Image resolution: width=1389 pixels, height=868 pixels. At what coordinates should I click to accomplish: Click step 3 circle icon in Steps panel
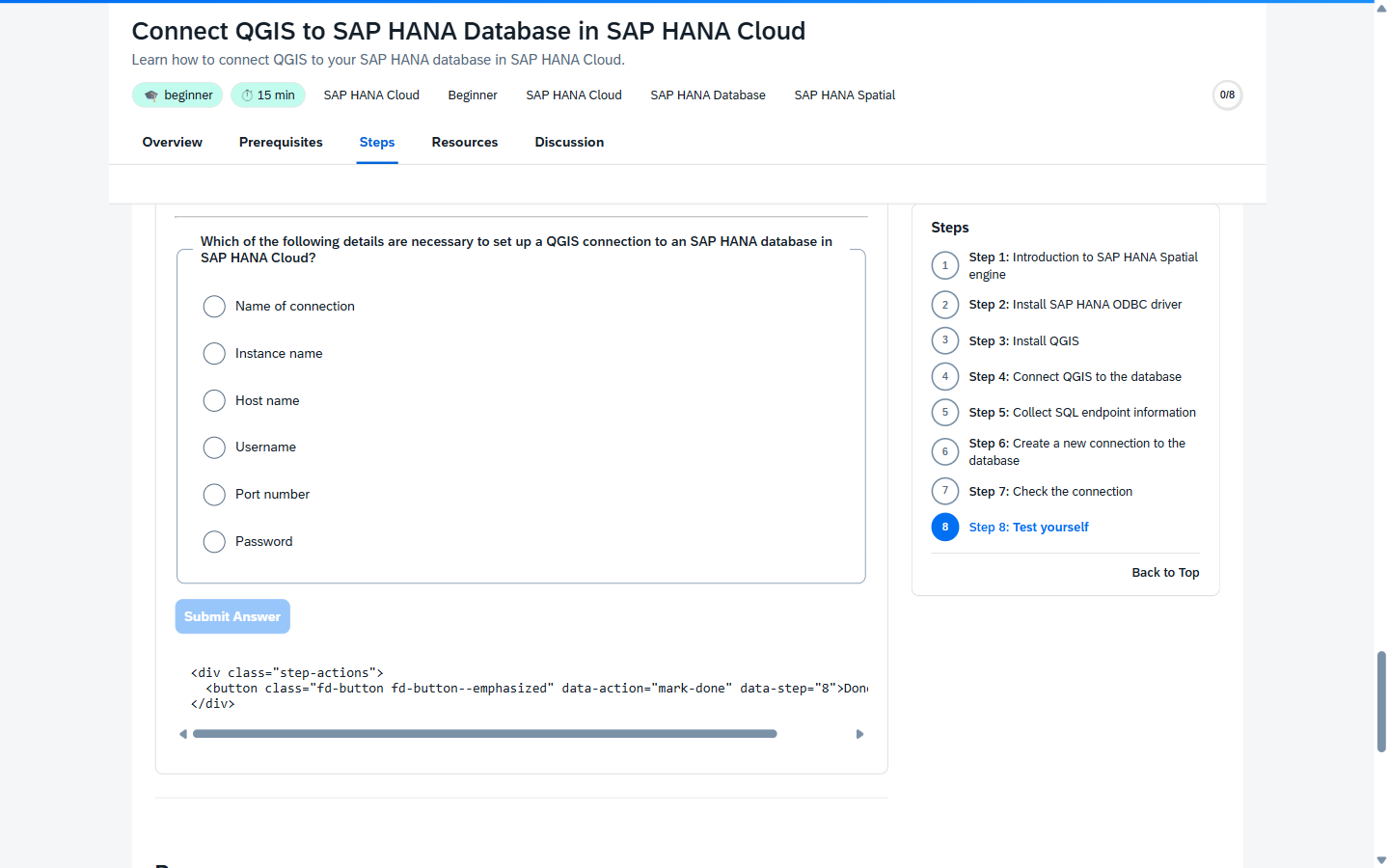(945, 340)
